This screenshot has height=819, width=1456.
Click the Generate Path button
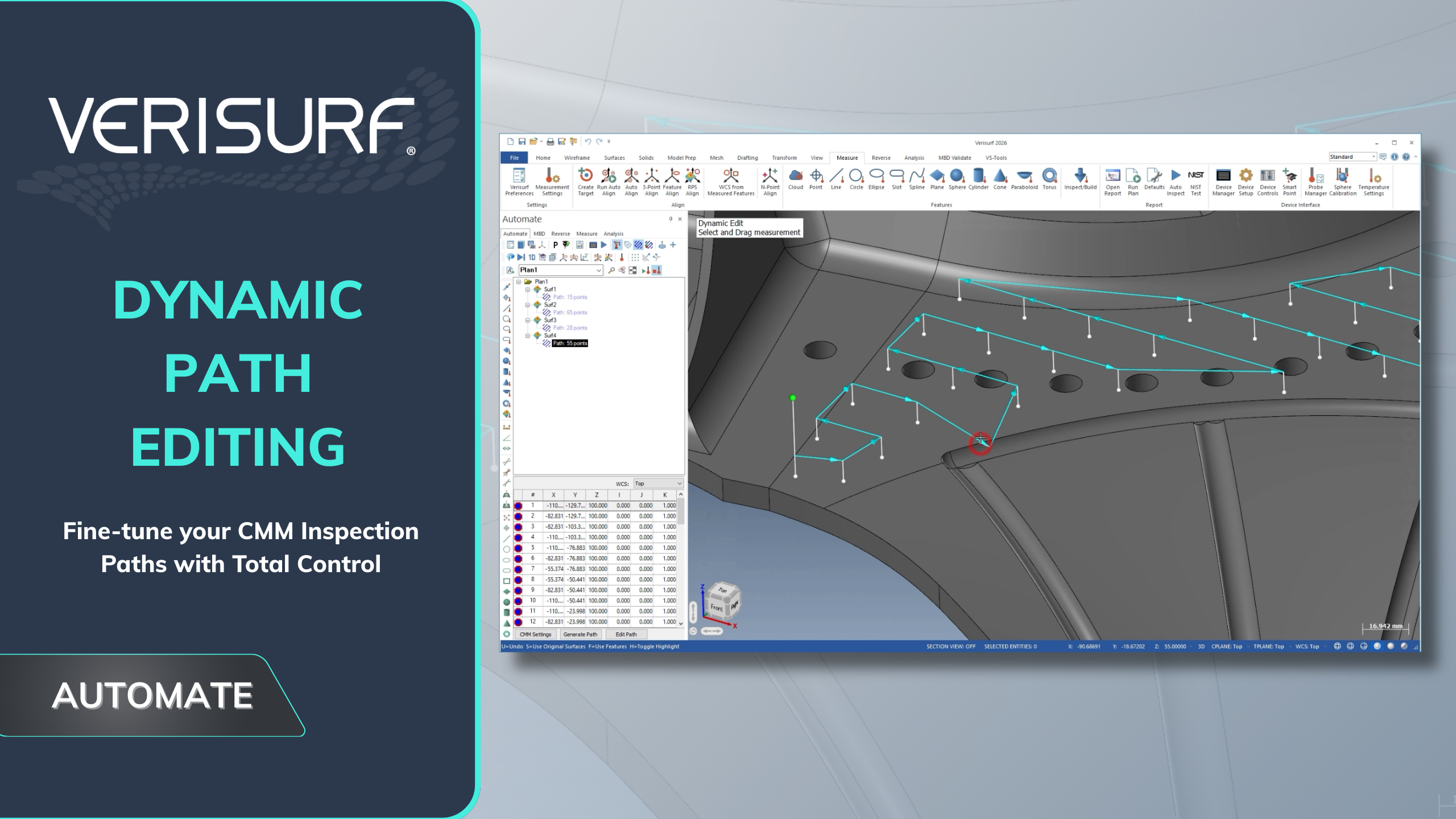[580, 634]
